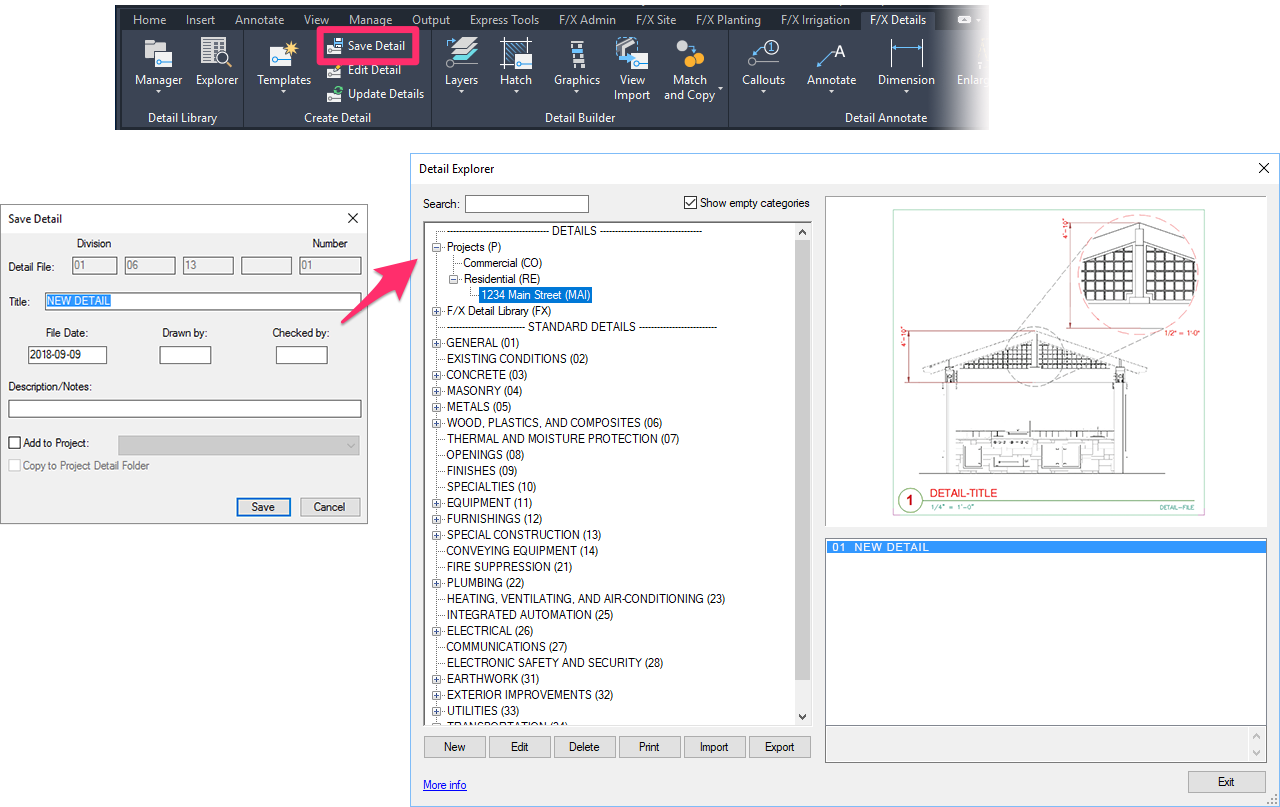Click the Delete button in Detail Explorer
Viewport: 1280px width, 807px height.
pos(584,747)
